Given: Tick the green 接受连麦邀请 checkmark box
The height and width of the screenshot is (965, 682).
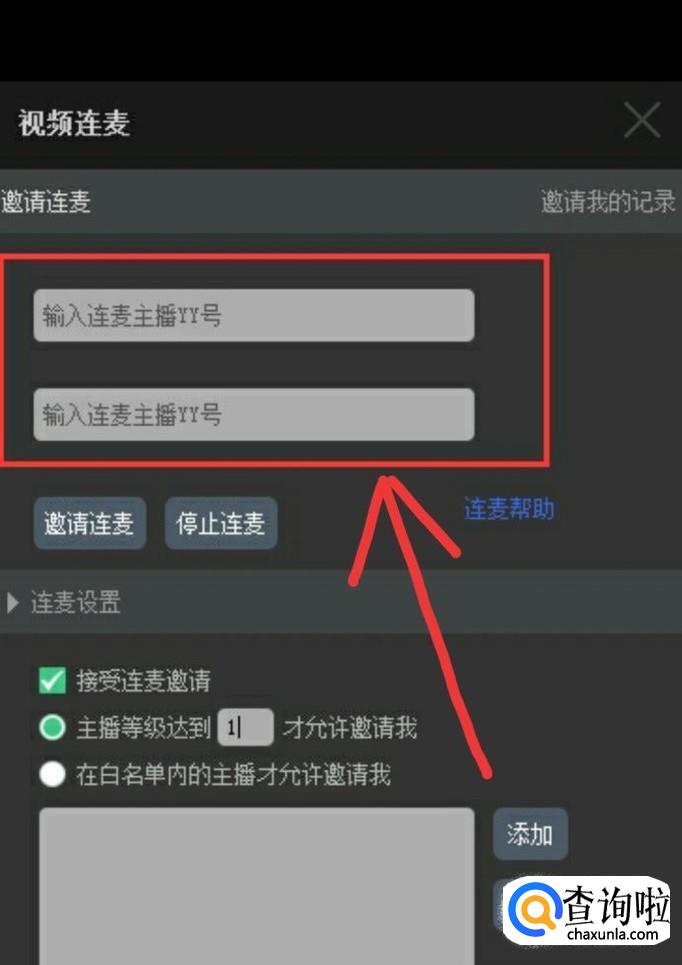Looking at the screenshot, I should pyautogui.click(x=52, y=681).
